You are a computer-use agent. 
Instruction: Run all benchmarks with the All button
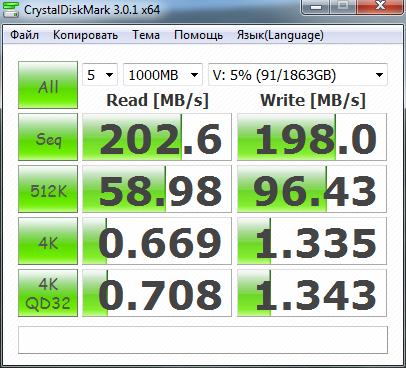pos(48,85)
